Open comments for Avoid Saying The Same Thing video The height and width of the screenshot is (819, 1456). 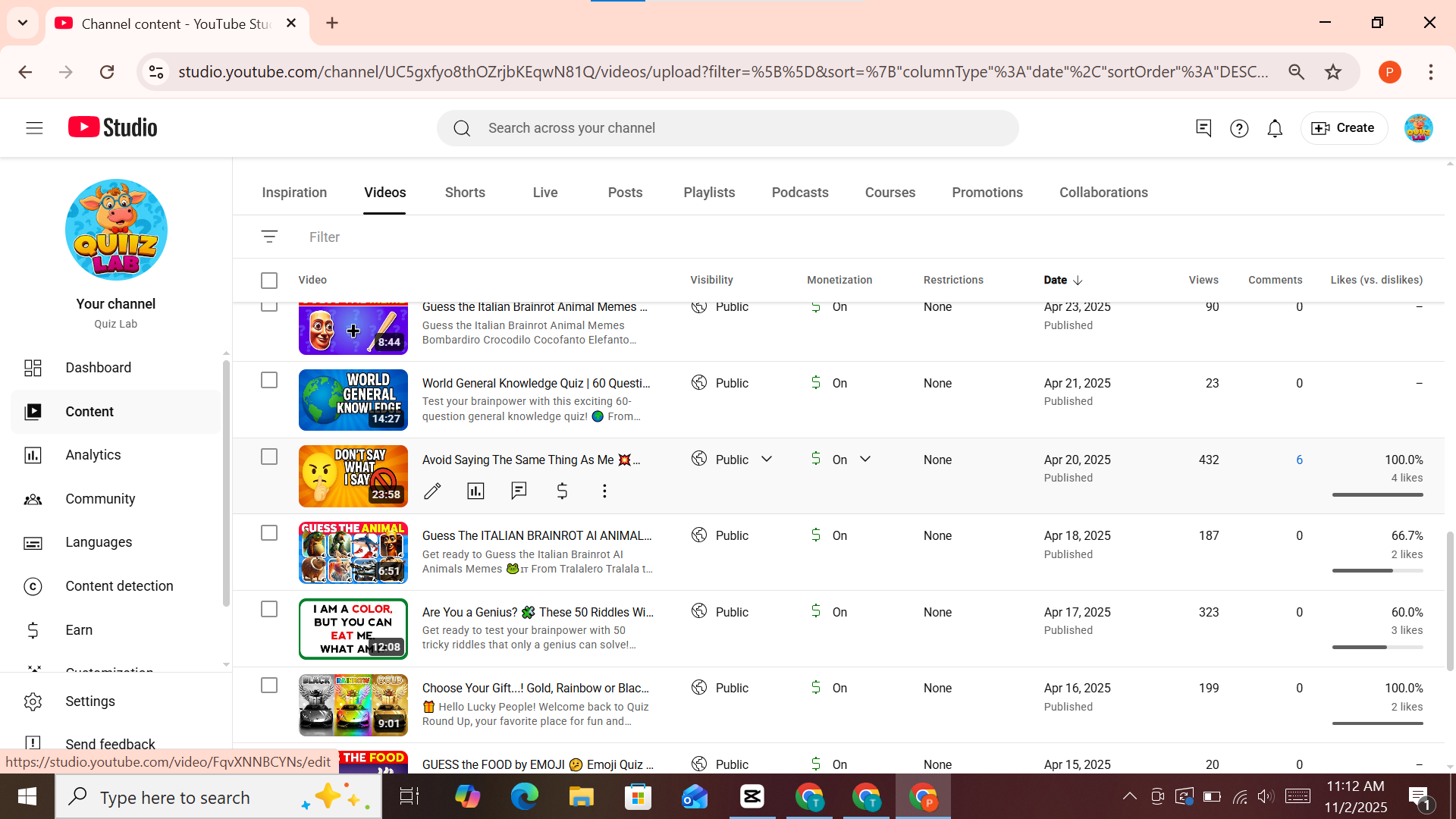[x=519, y=491]
